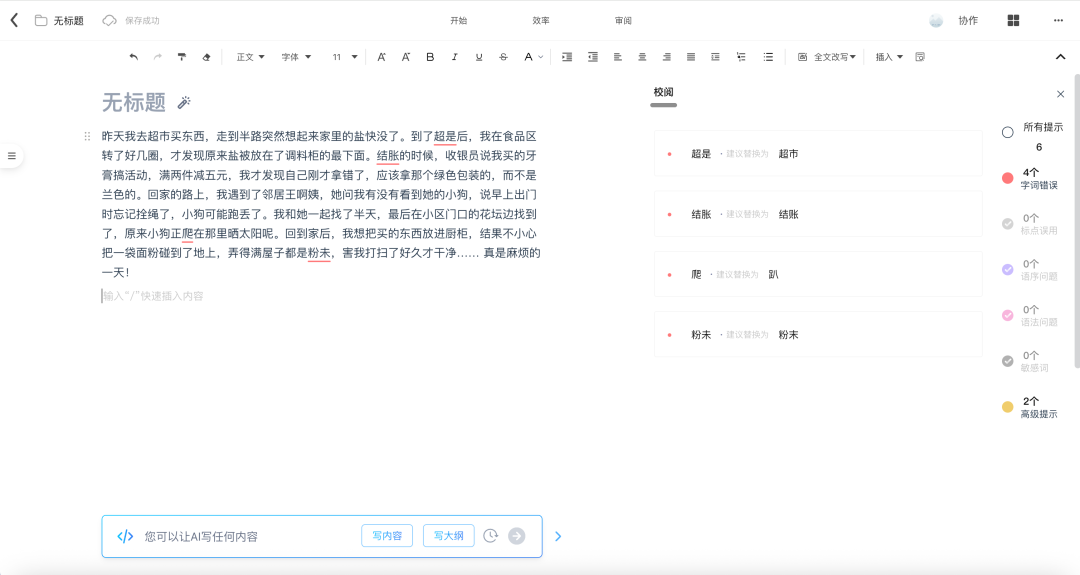Select the 校阅 panel tab
The image size is (1080, 575).
663,92
